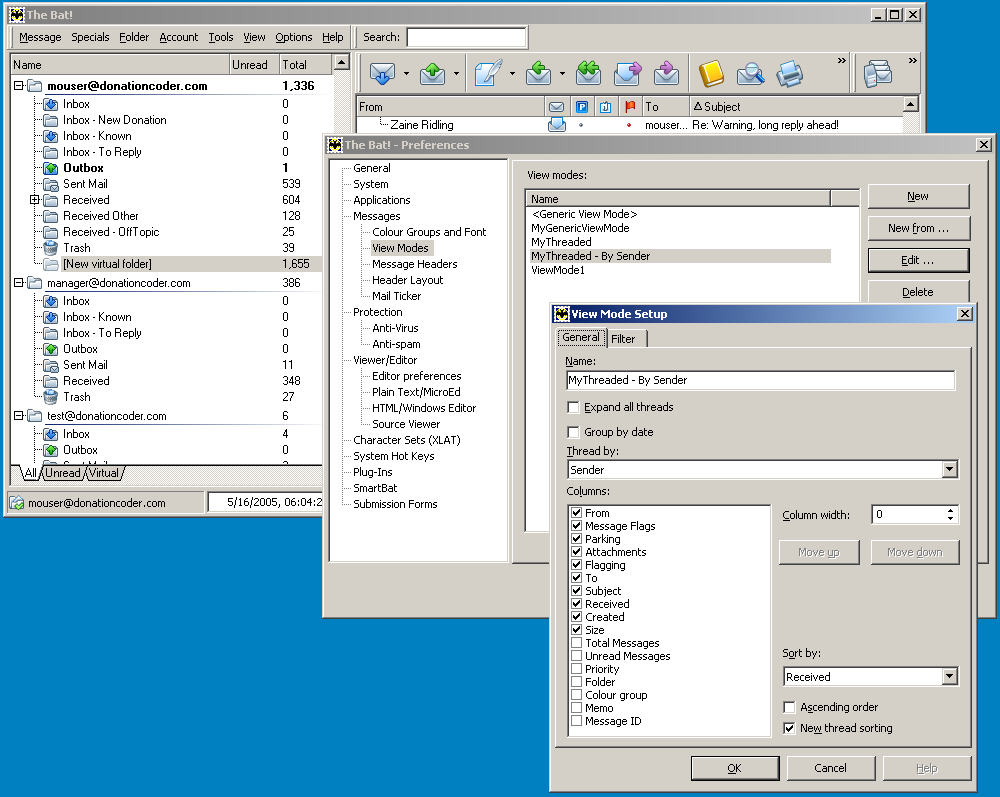This screenshot has width=1000, height=797.
Task: Click the Outbox icon under mouser@donationcoder.com
Action: [x=50, y=168]
